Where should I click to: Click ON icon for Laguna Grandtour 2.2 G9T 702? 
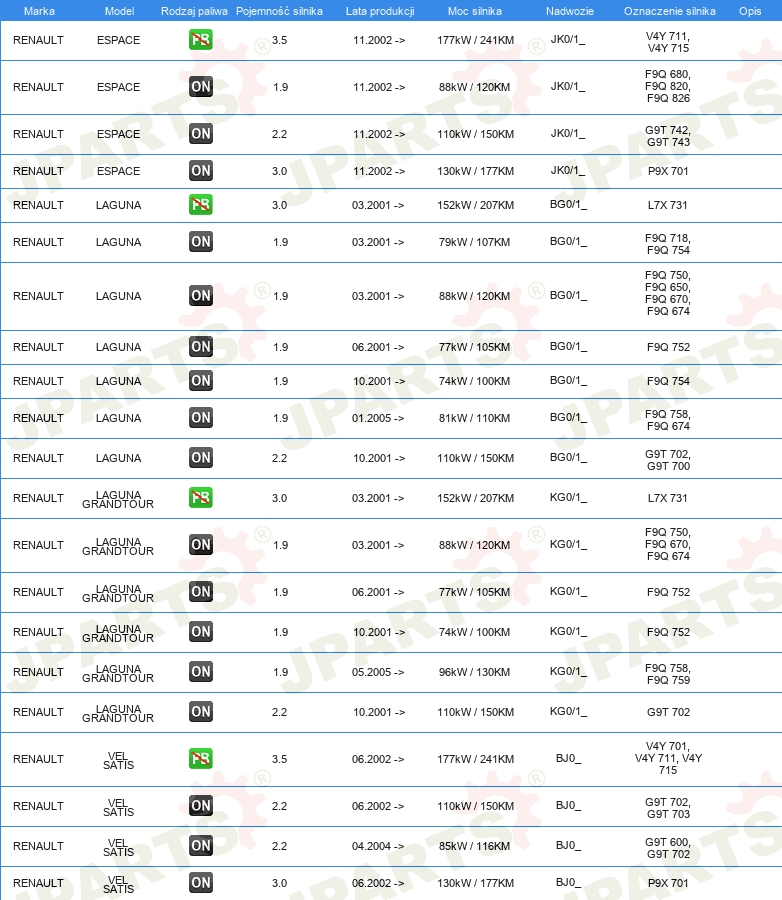point(200,712)
